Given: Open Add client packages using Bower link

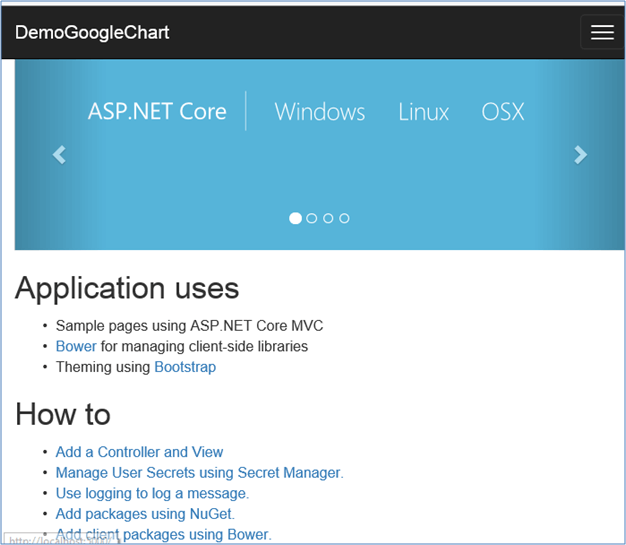Looking at the screenshot, I should pyautogui.click(x=163, y=534).
